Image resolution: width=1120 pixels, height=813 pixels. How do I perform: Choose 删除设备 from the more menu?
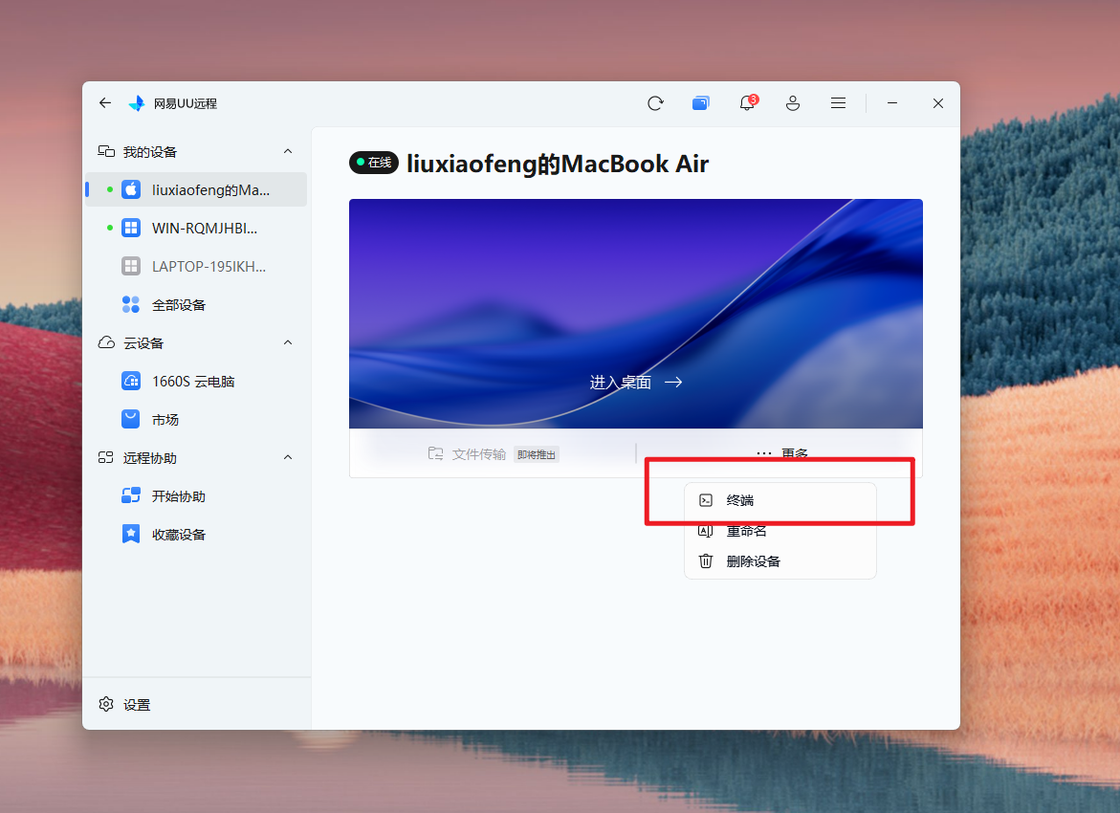point(780,562)
